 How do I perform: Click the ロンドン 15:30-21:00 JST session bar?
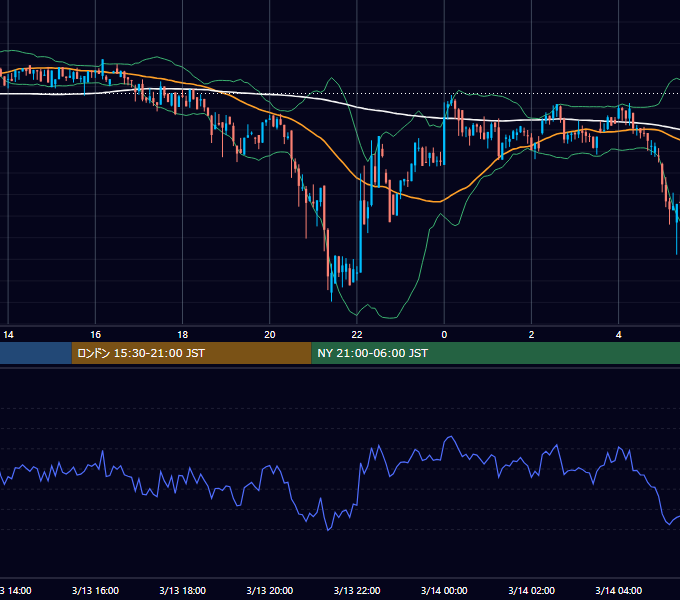point(191,353)
